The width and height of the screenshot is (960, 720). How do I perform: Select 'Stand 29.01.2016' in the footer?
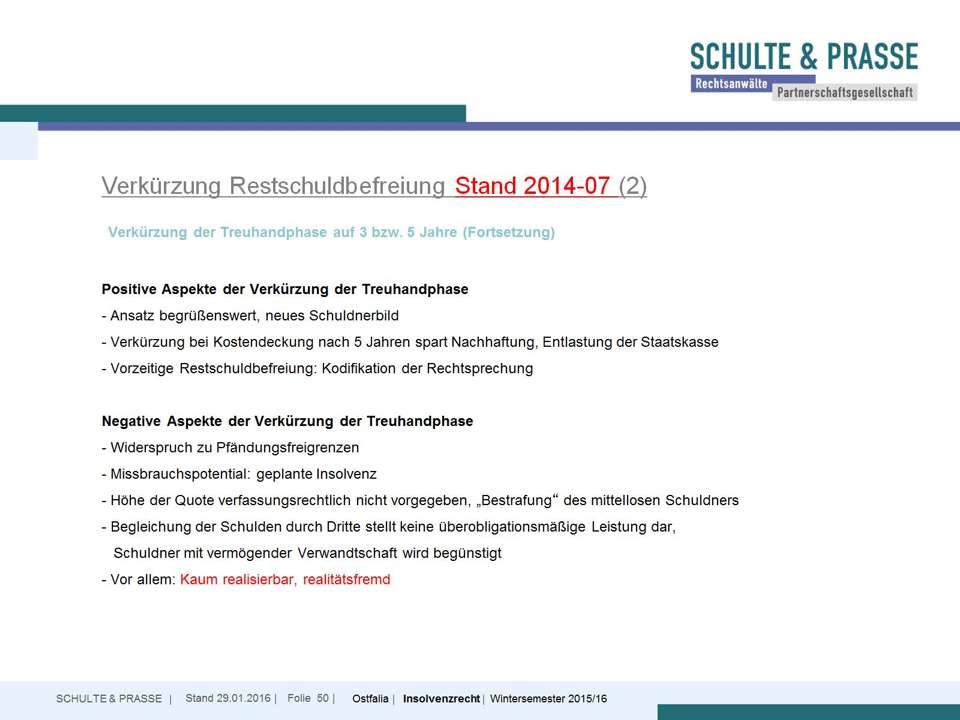[228, 698]
